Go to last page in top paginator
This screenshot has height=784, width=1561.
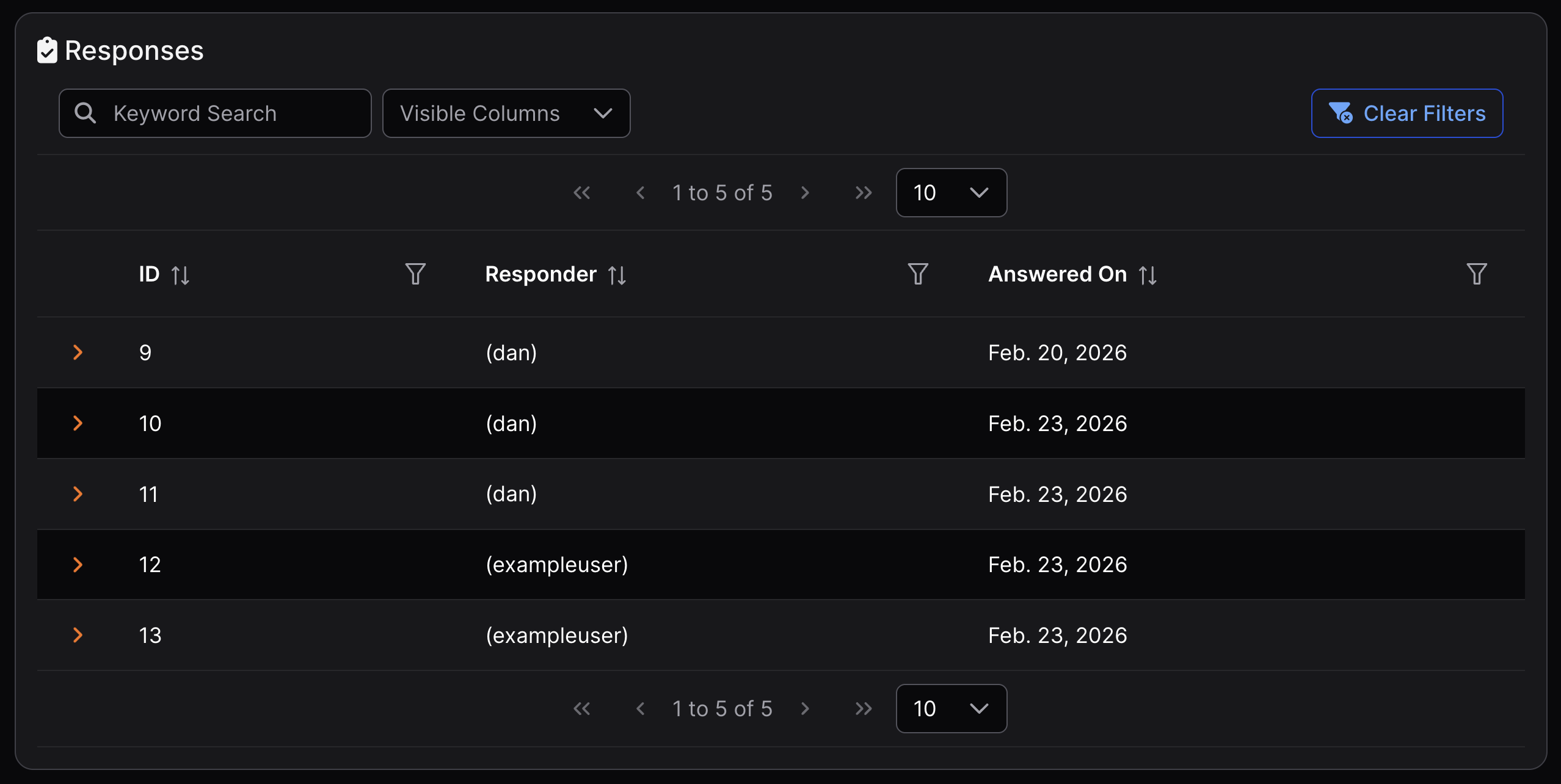tap(864, 193)
